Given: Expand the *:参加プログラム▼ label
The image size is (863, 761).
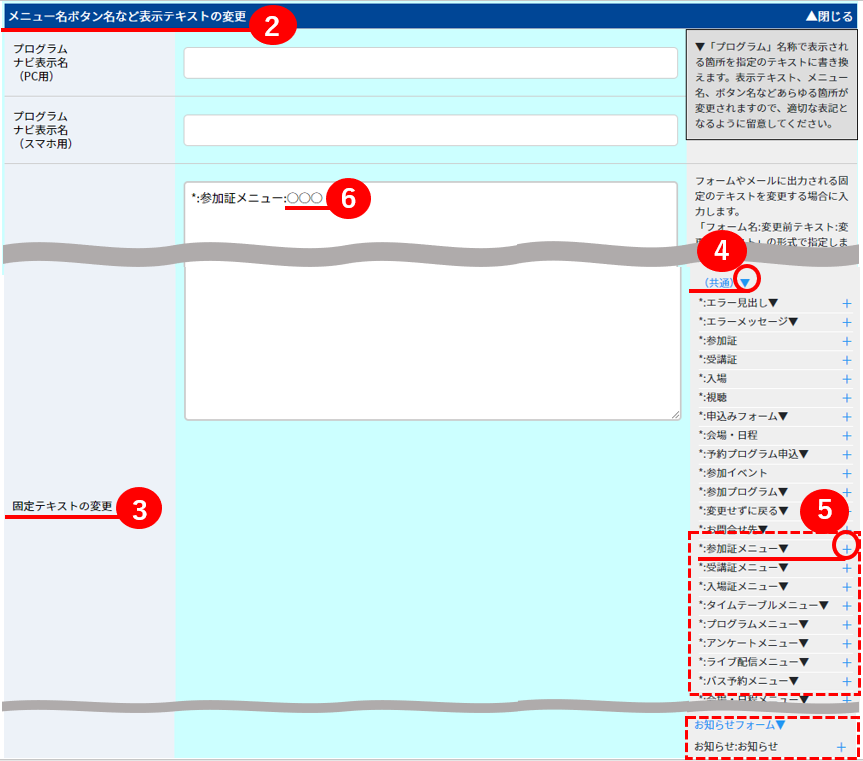Looking at the screenshot, I should pos(743,491).
